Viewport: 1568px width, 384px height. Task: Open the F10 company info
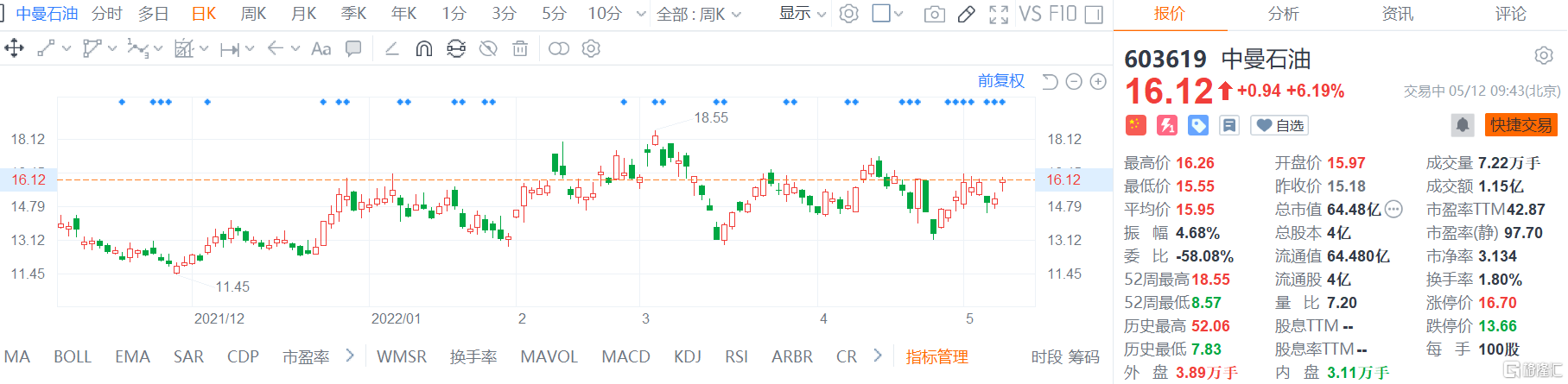click(1063, 14)
